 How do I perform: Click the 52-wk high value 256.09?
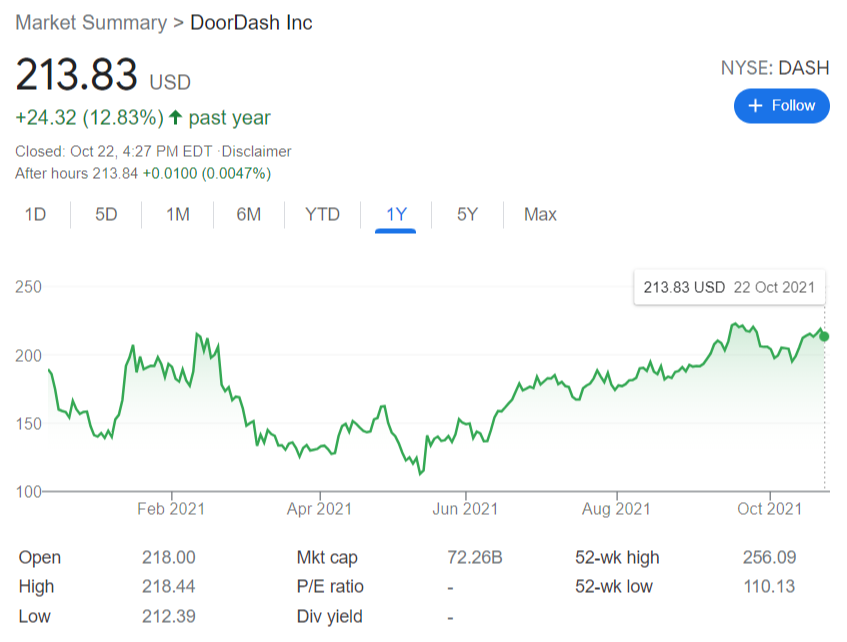coord(769,557)
